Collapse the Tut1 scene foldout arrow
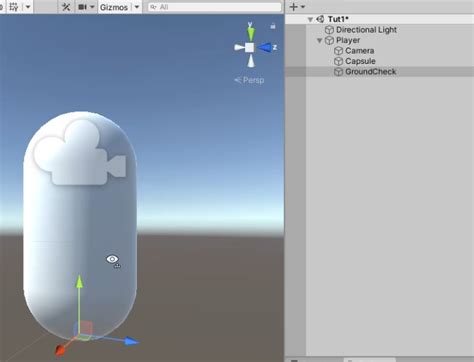This screenshot has width=474, height=362. coord(310,19)
